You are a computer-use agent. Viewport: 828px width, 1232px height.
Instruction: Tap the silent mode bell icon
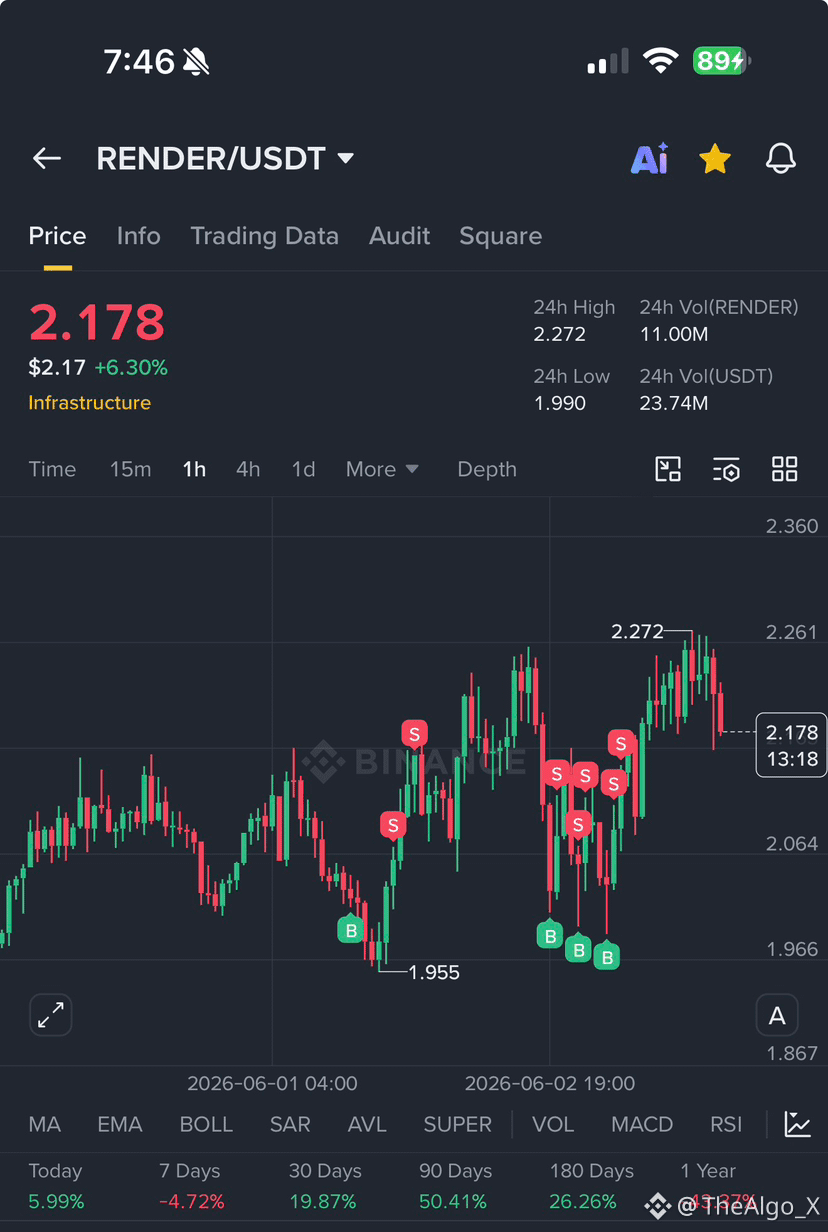pyautogui.click(x=196, y=62)
